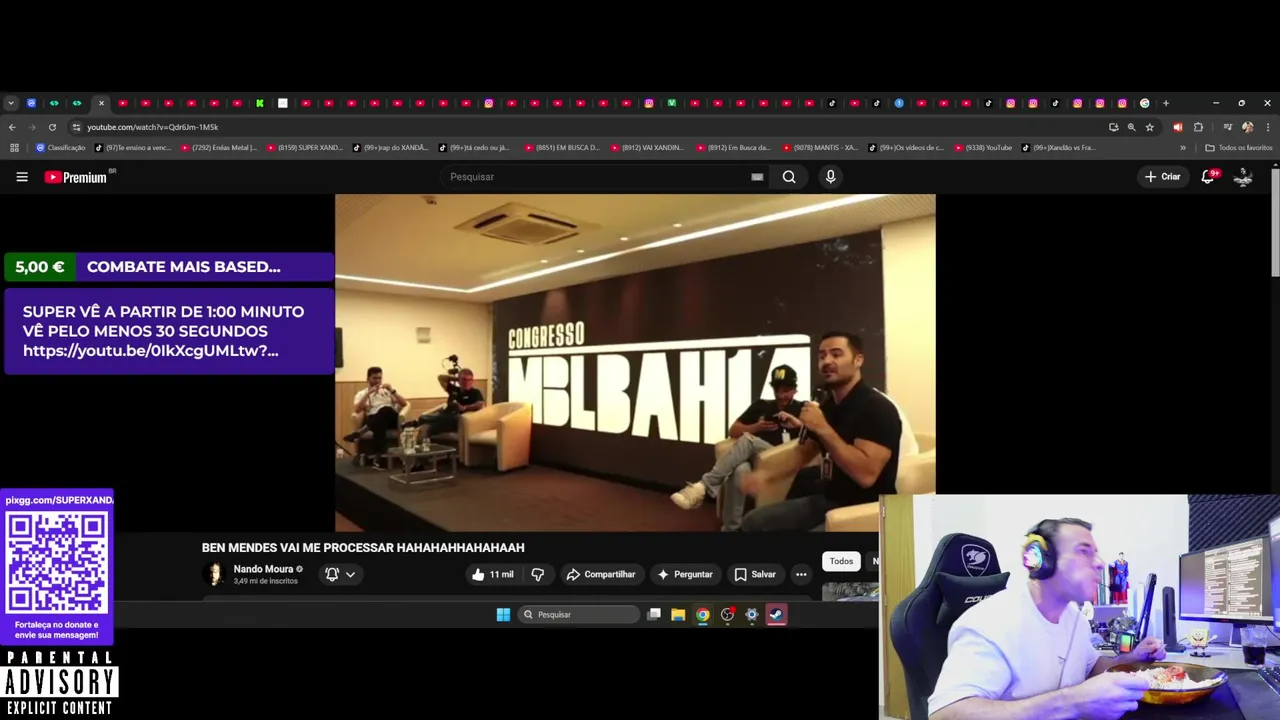Open the Nando Moura channel name
Screen dimensions: 1280x720
coord(263,569)
